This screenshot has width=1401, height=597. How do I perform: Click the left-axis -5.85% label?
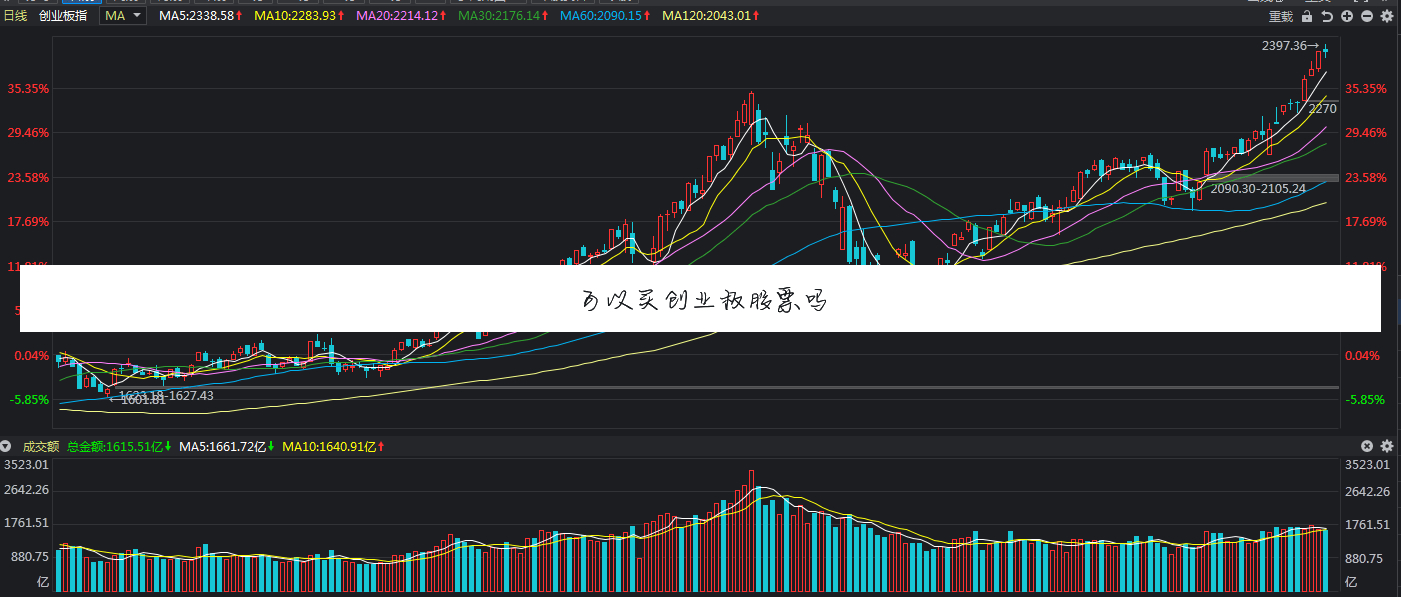coord(28,400)
